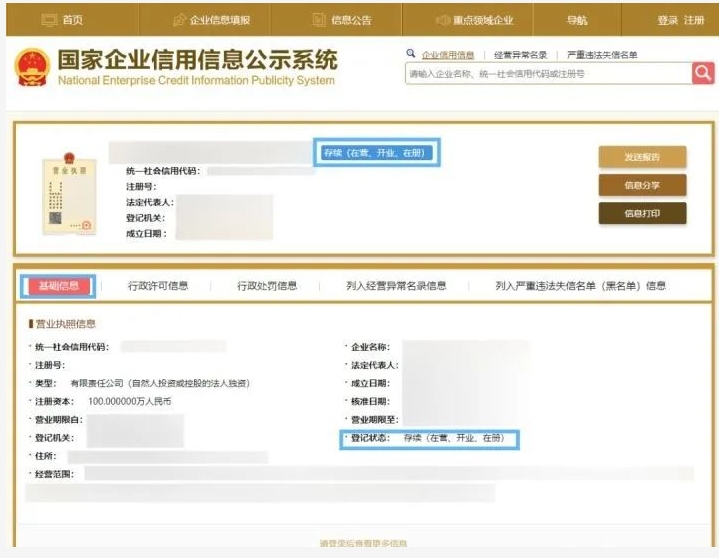Click the document icon beside 信息公告
719x558 pixels.
[x=319, y=20]
